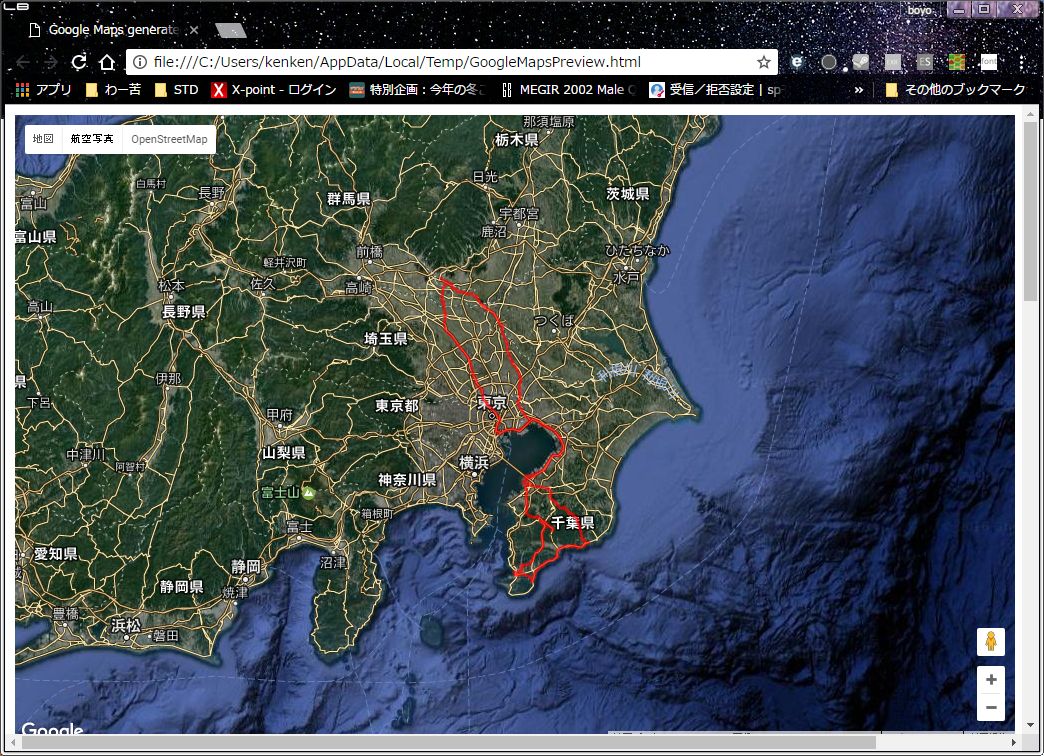This screenshot has height=756, width=1044.
Task: Click scroll up arrow of vertical scrollbar
Action: pos(1031,114)
